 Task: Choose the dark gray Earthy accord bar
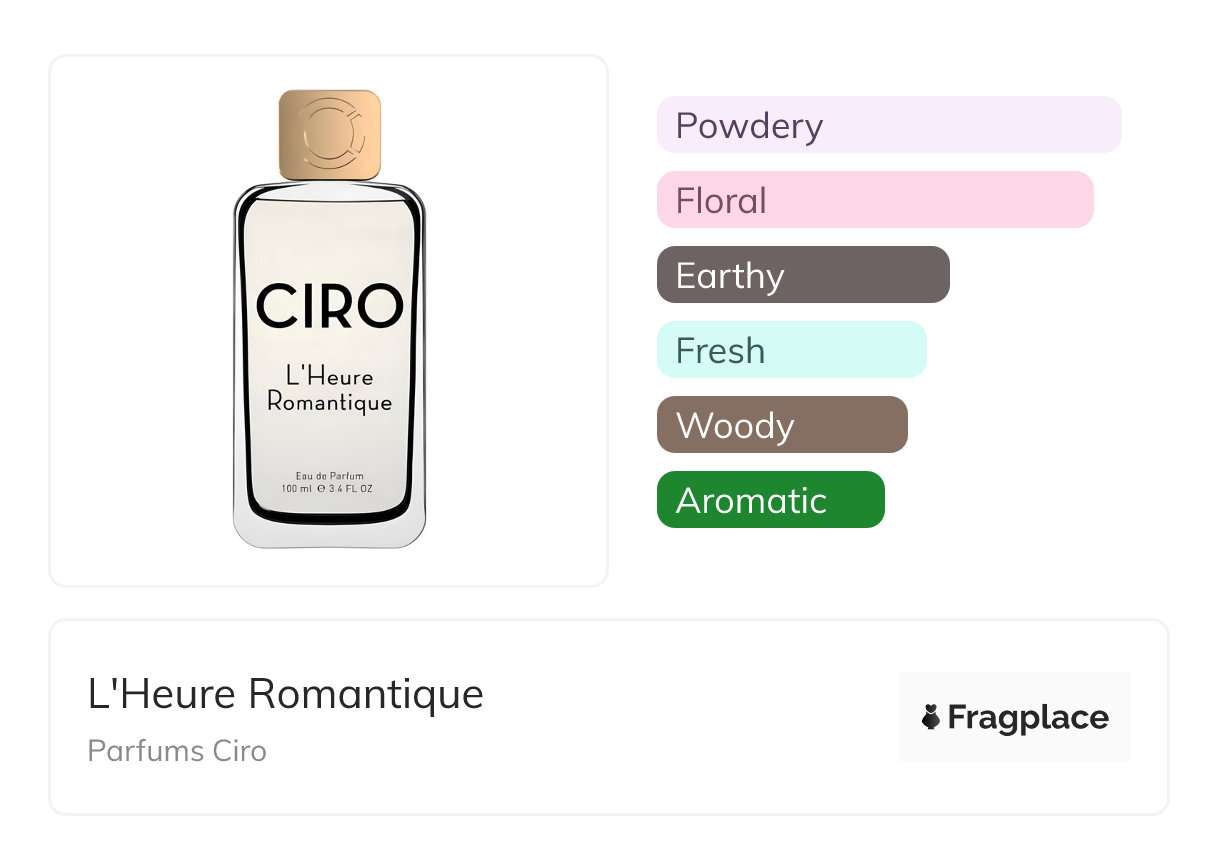pos(802,275)
